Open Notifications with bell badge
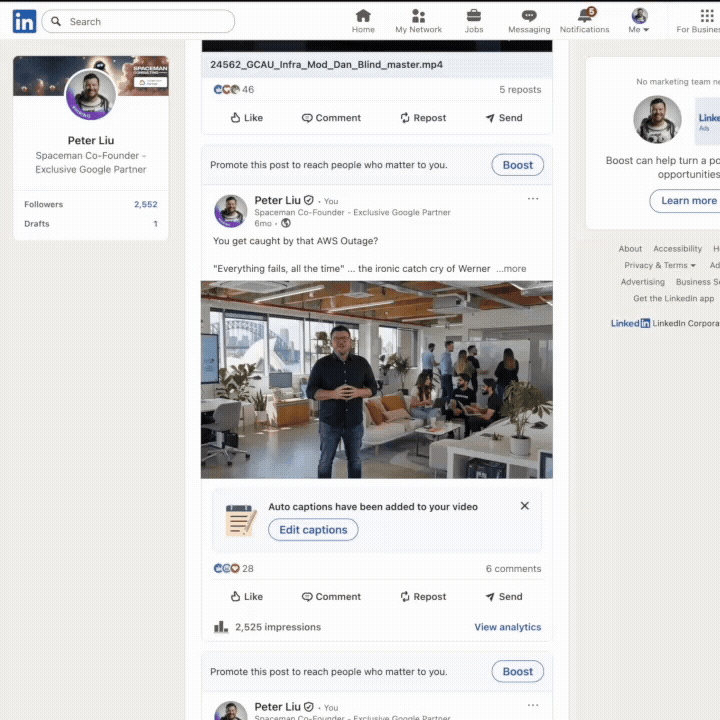The image size is (720, 720). tap(585, 22)
